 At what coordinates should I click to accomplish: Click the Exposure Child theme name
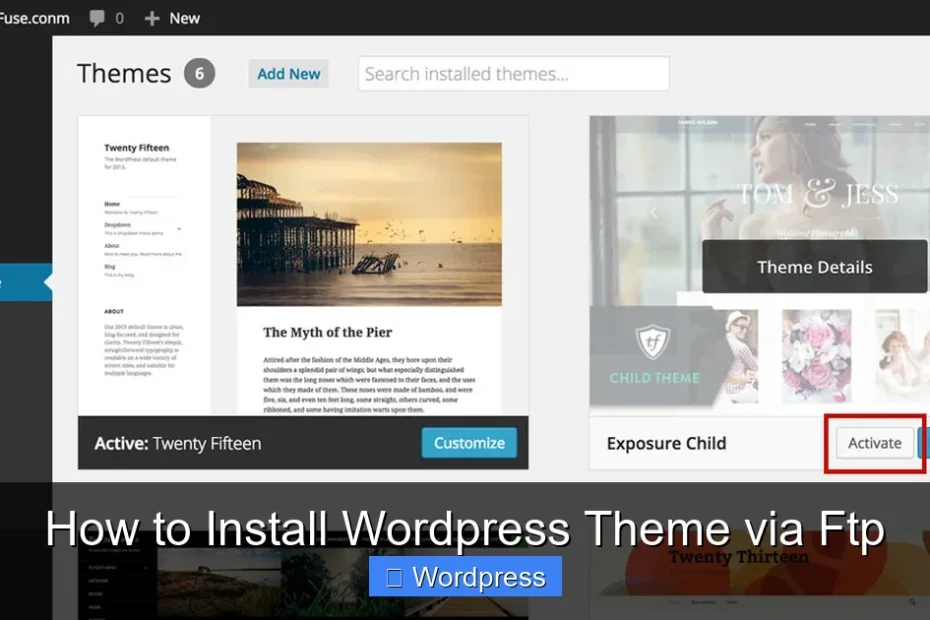(666, 443)
